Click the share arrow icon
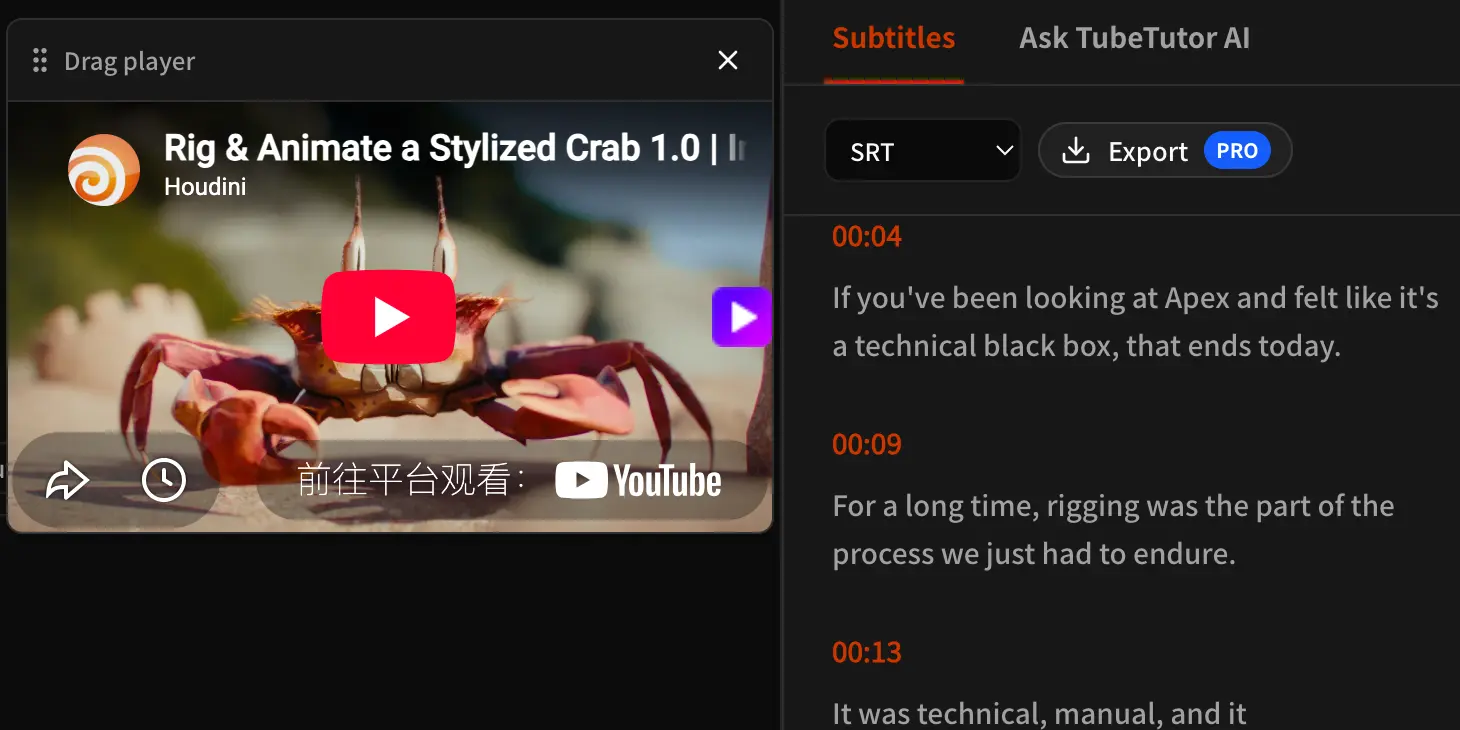Screen dimensions: 1460x730 coord(68,481)
